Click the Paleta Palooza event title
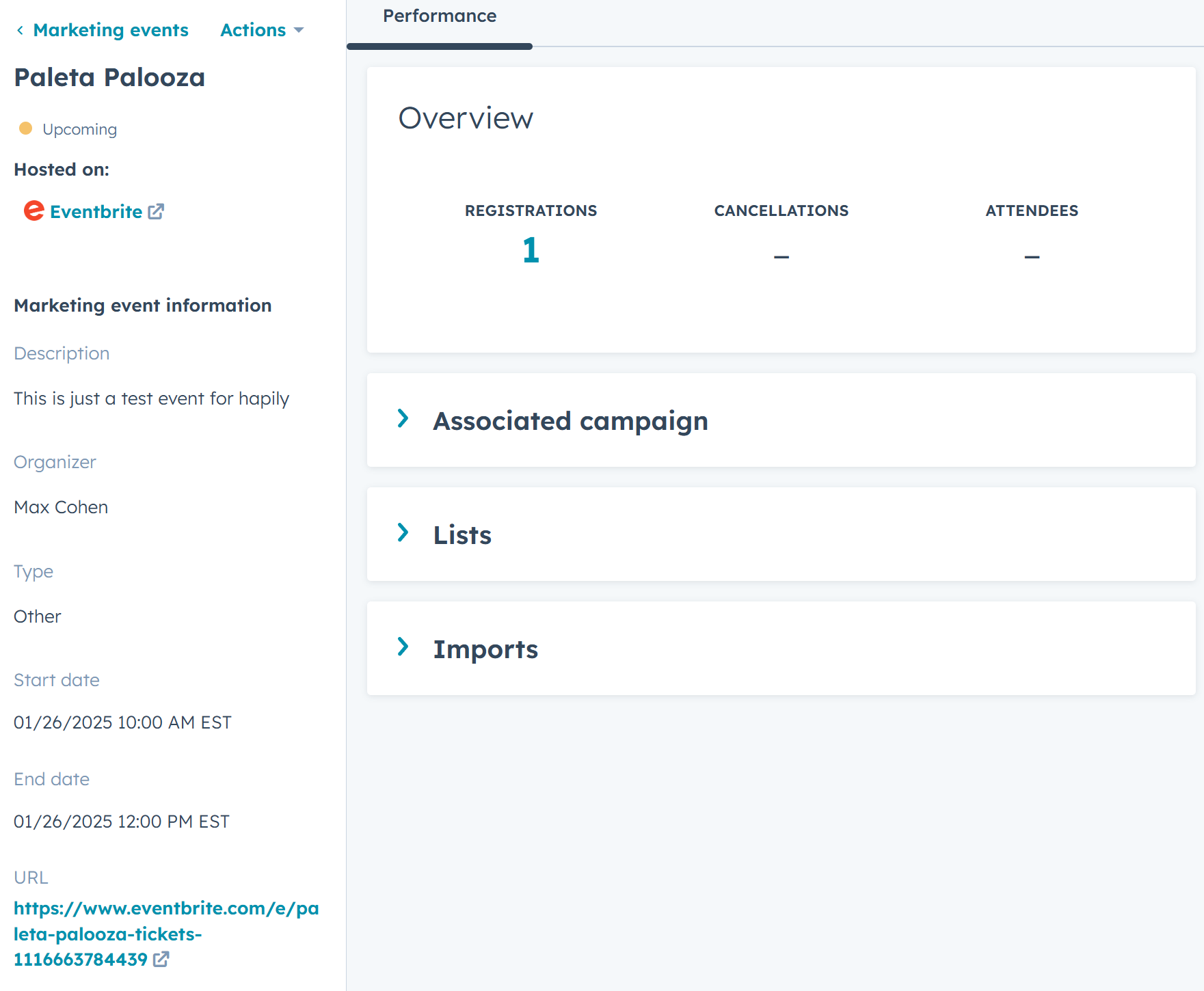1204x991 pixels. coord(109,77)
